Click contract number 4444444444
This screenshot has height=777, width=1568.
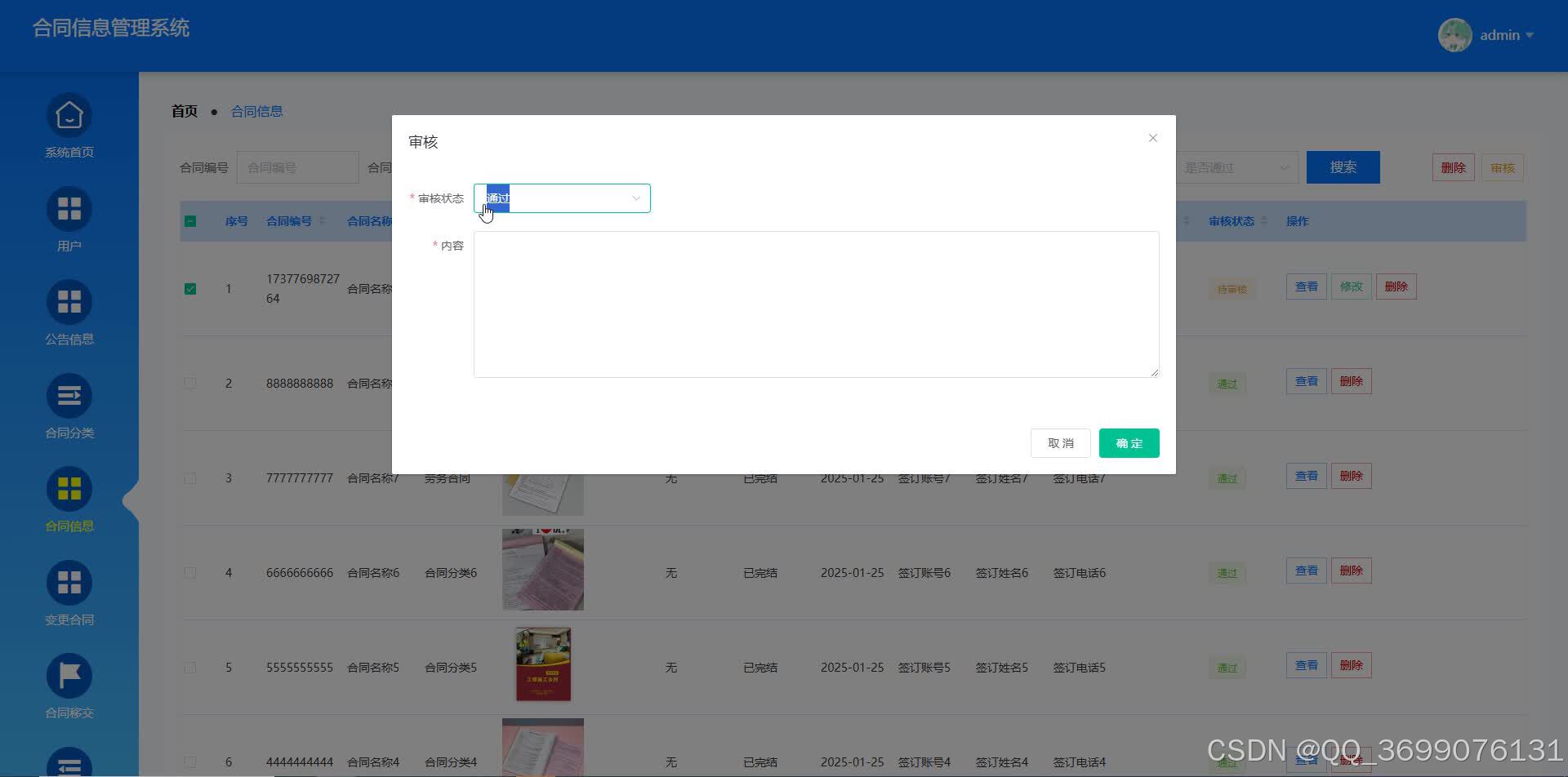point(300,762)
